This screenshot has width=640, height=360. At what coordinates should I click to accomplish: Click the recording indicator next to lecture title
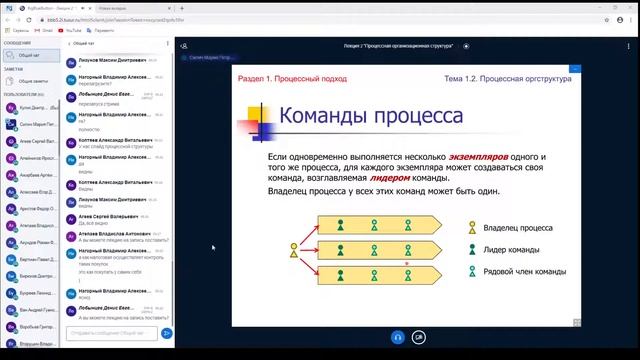click(x=466, y=46)
